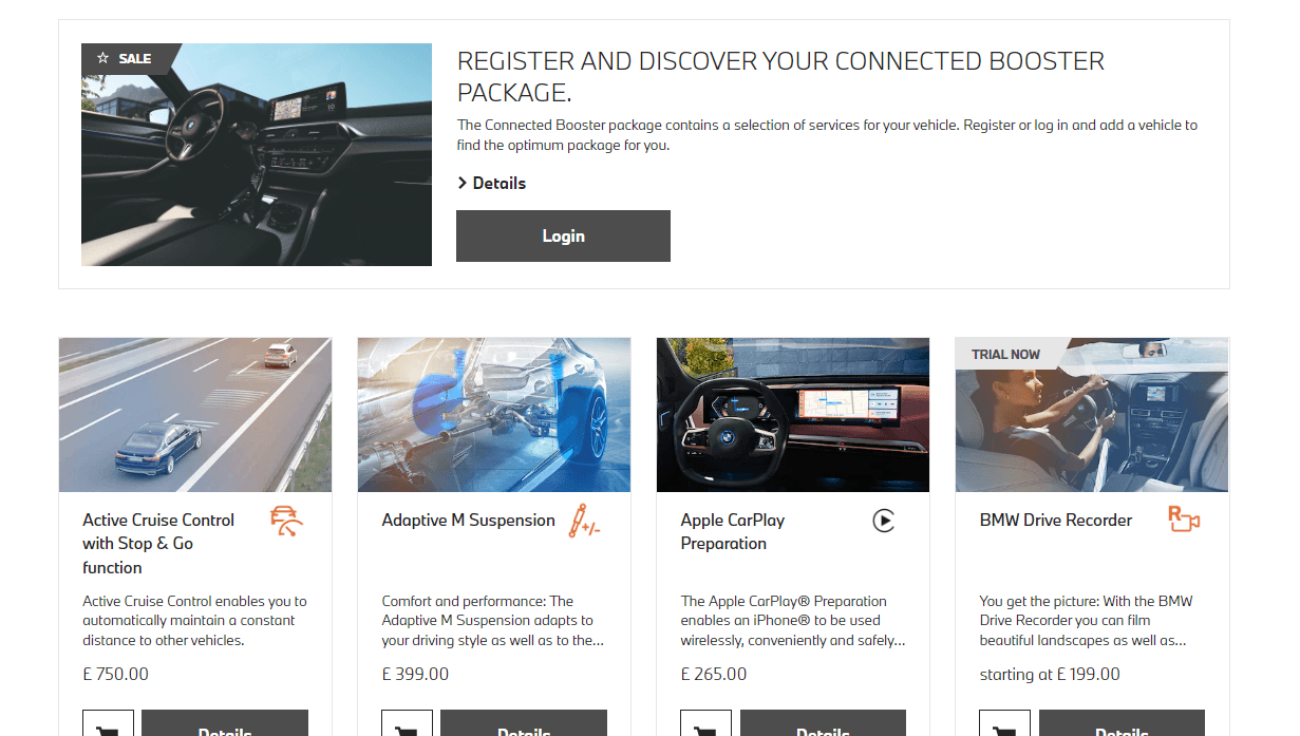Open the Apple CarPlay dashboard image
The width and height of the screenshot is (1300, 736).
tap(793, 415)
